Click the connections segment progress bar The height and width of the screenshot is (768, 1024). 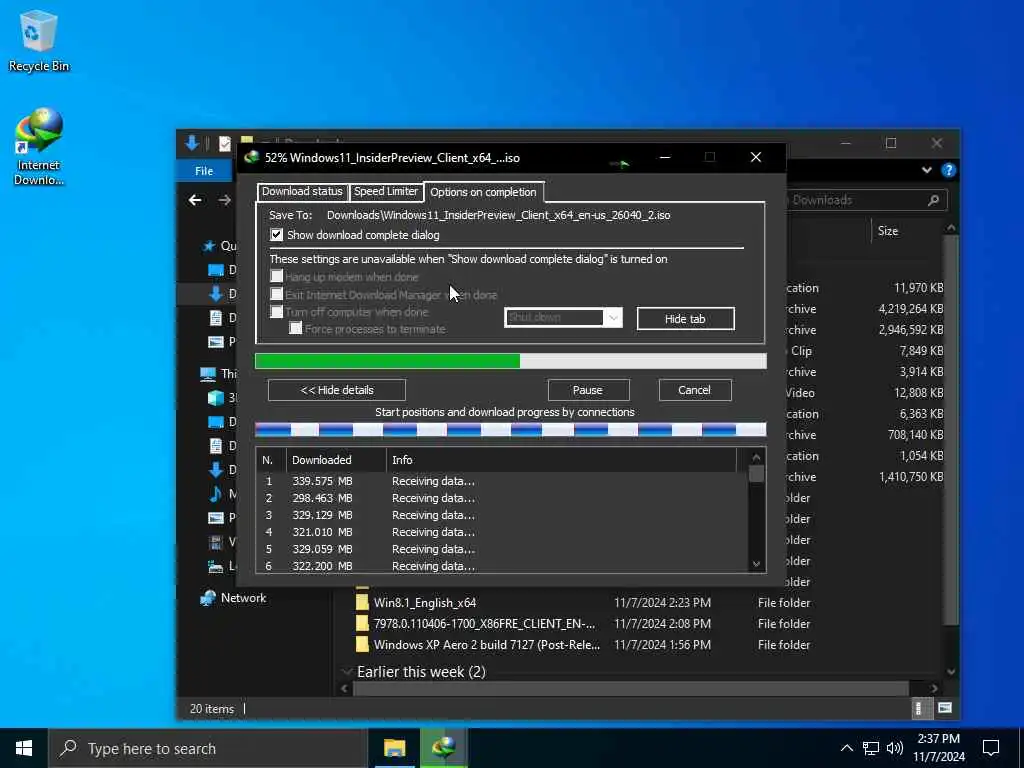[x=511, y=430]
